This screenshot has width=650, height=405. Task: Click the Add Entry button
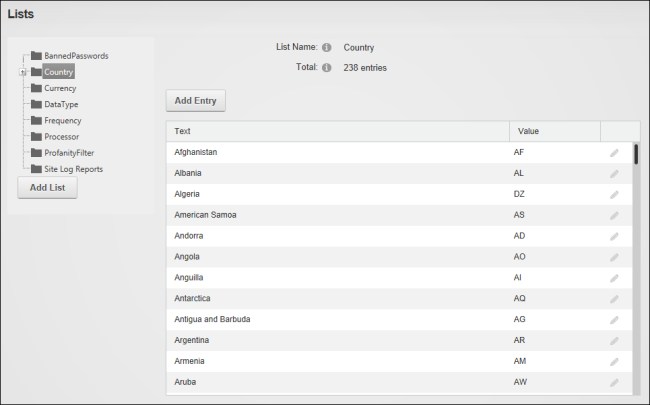[x=196, y=101]
